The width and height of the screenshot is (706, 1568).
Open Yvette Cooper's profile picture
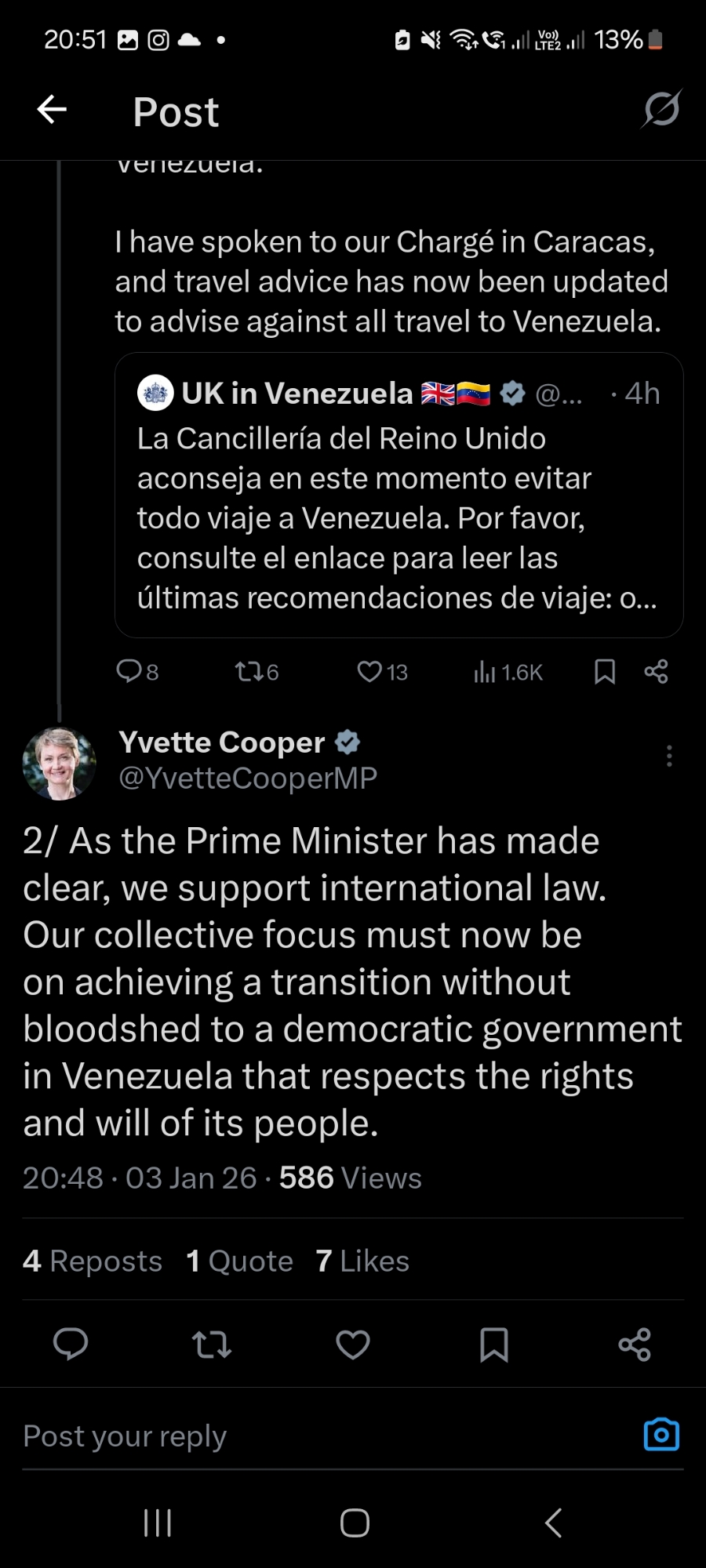coord(60,763)
